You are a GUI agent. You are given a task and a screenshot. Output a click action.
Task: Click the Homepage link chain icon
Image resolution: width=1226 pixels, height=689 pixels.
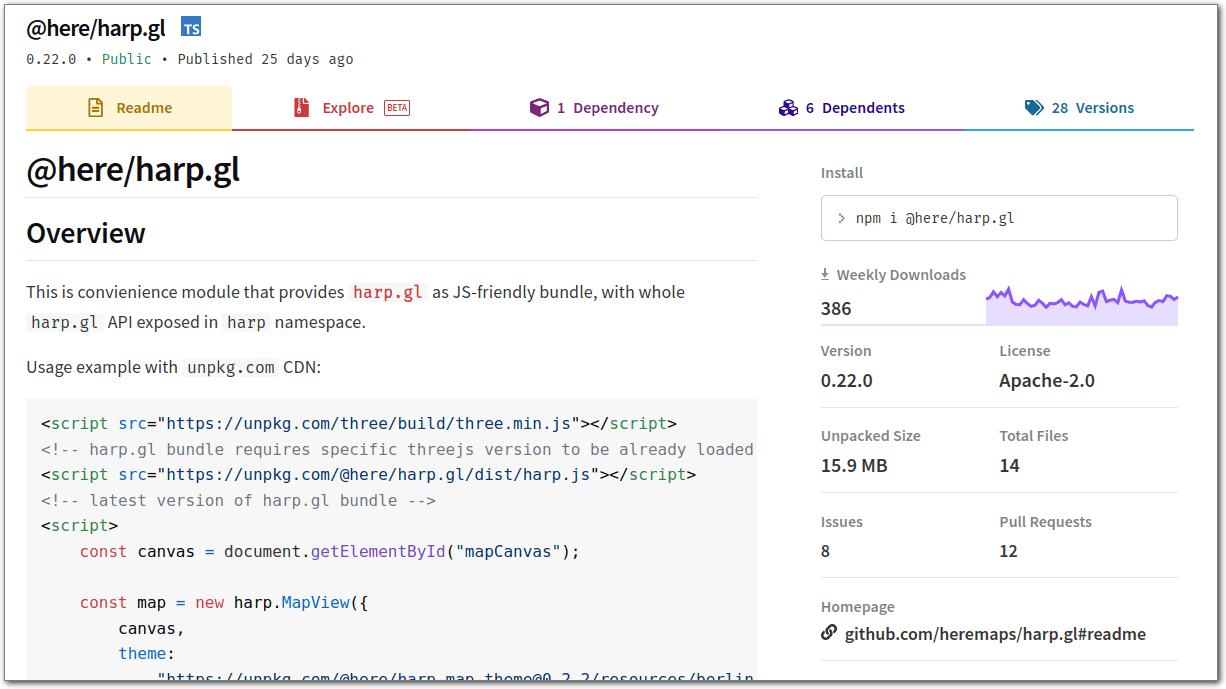829,633
